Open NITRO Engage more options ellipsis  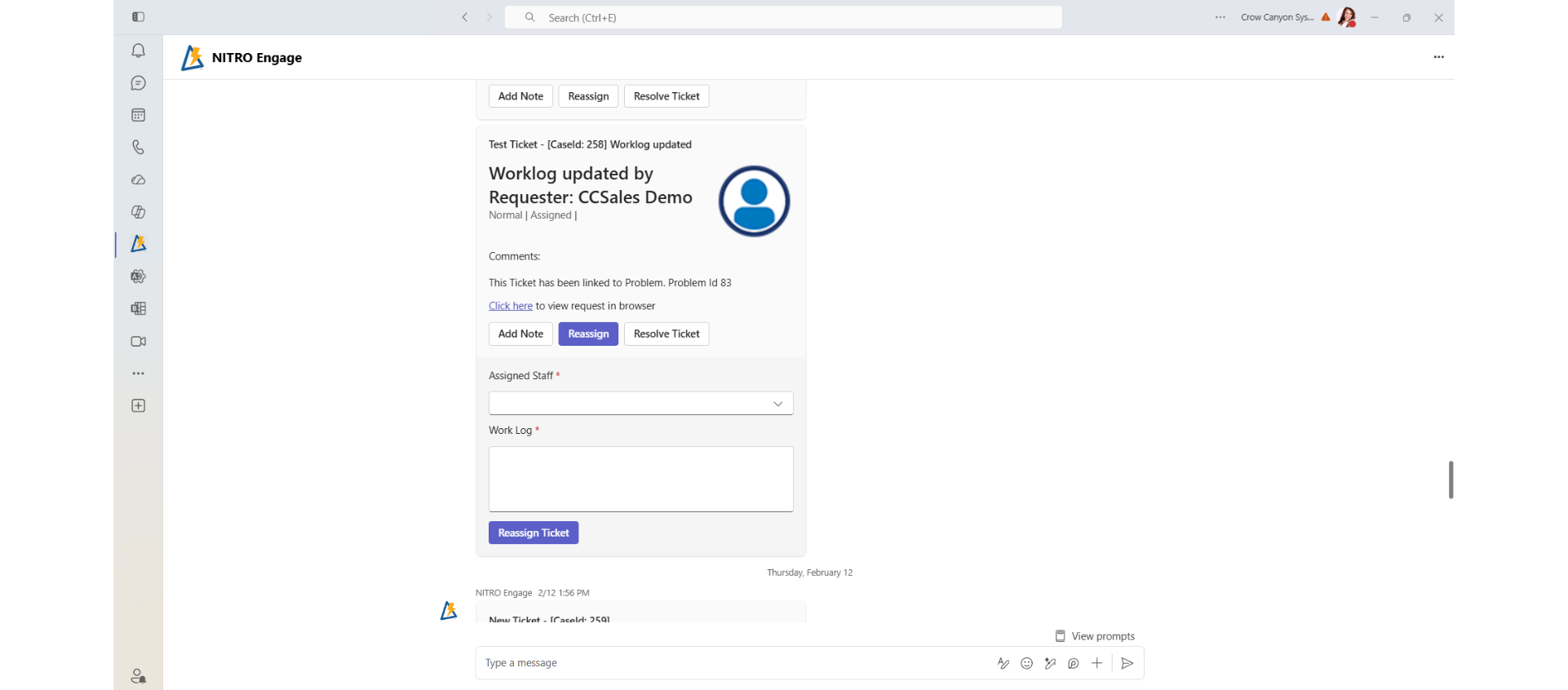(x=1438, y=57)
